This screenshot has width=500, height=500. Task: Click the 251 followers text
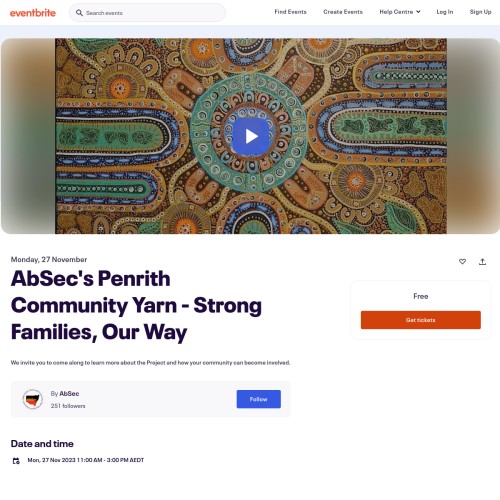click(x=68, y=406)
